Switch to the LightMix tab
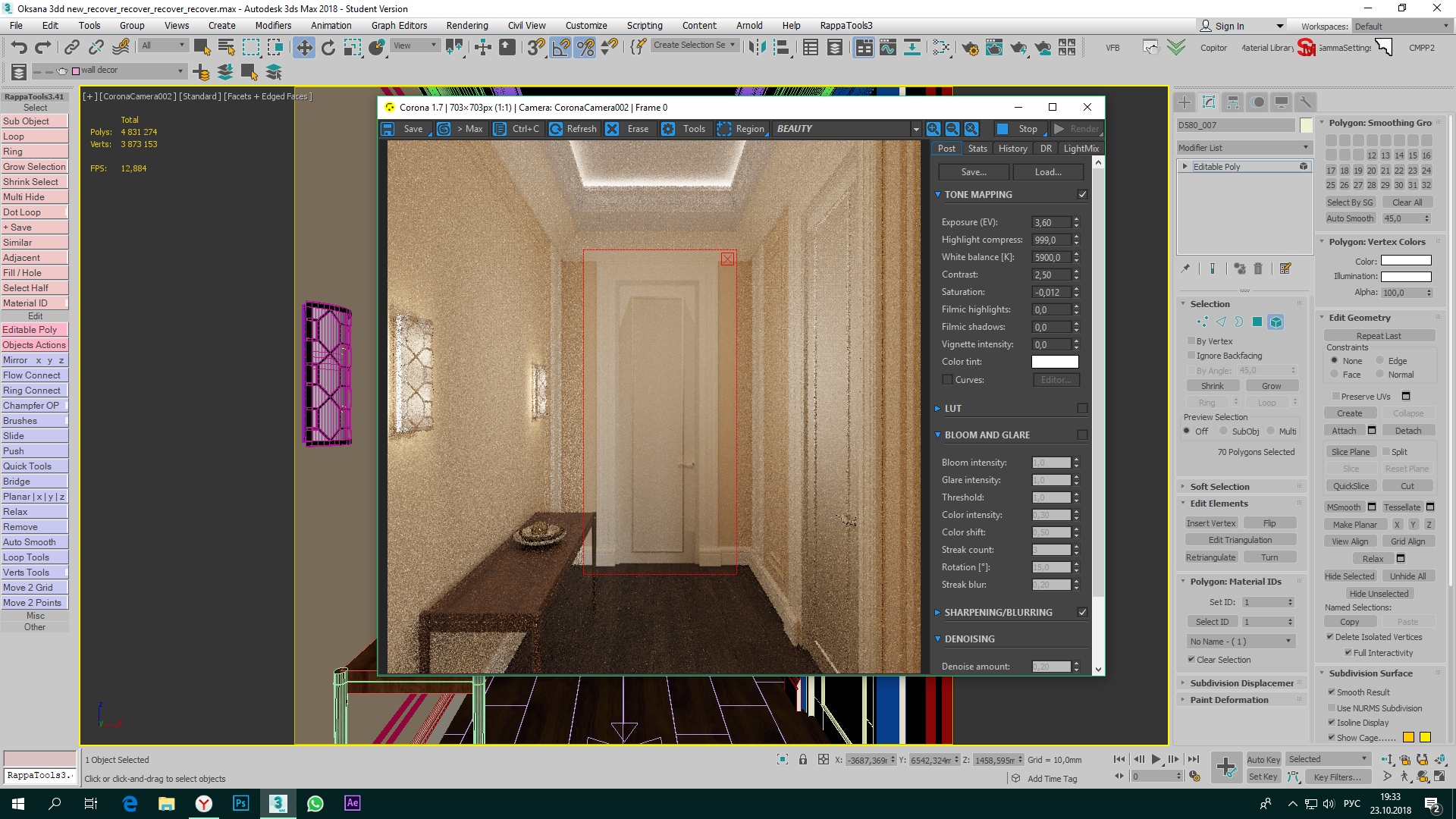1456x819 pixels. pyautogui.click(x=1081, y=149)
